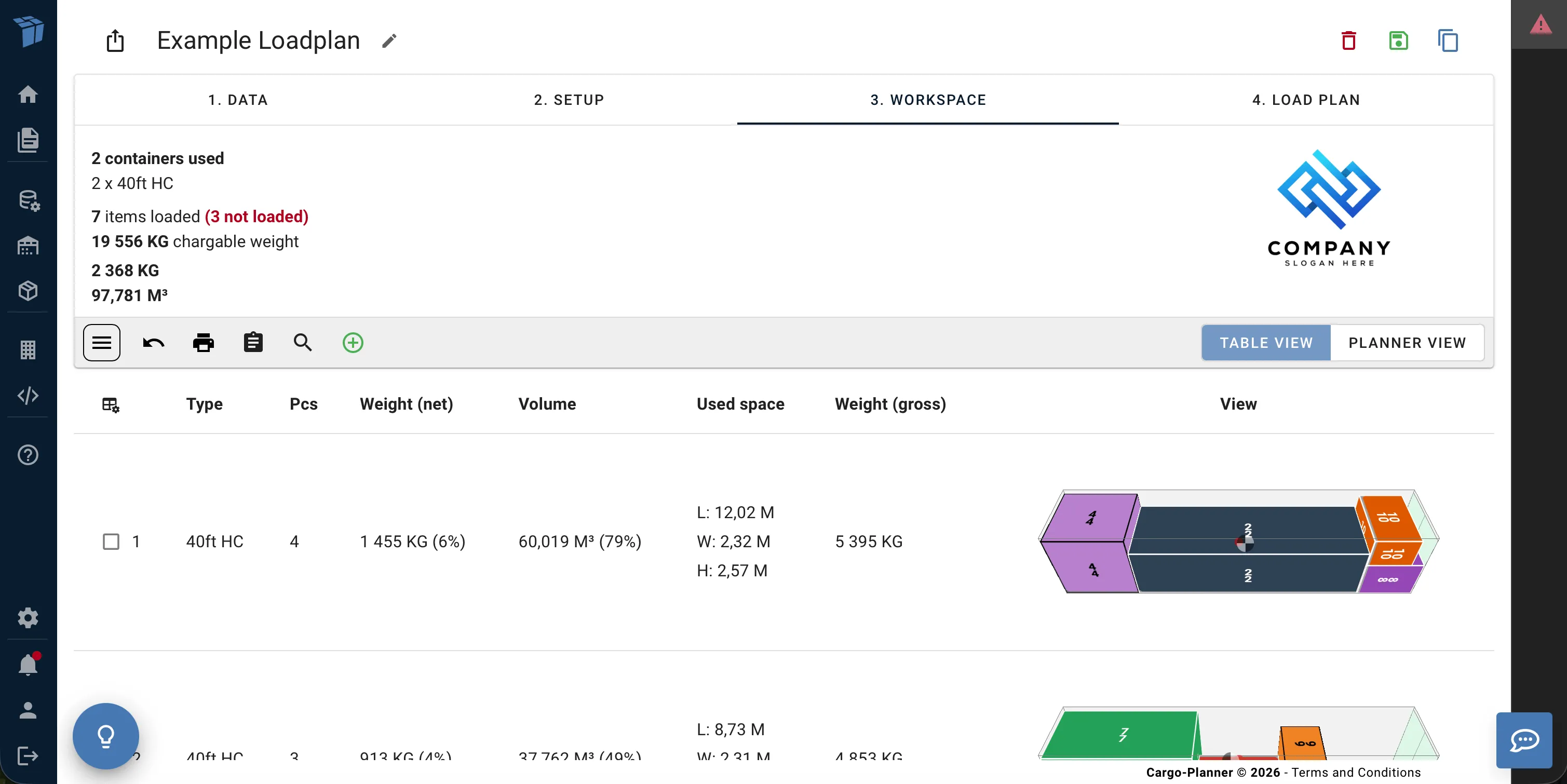Click the Weight (net) column header
Viewport: 1567px width, 784px height.
407,404
